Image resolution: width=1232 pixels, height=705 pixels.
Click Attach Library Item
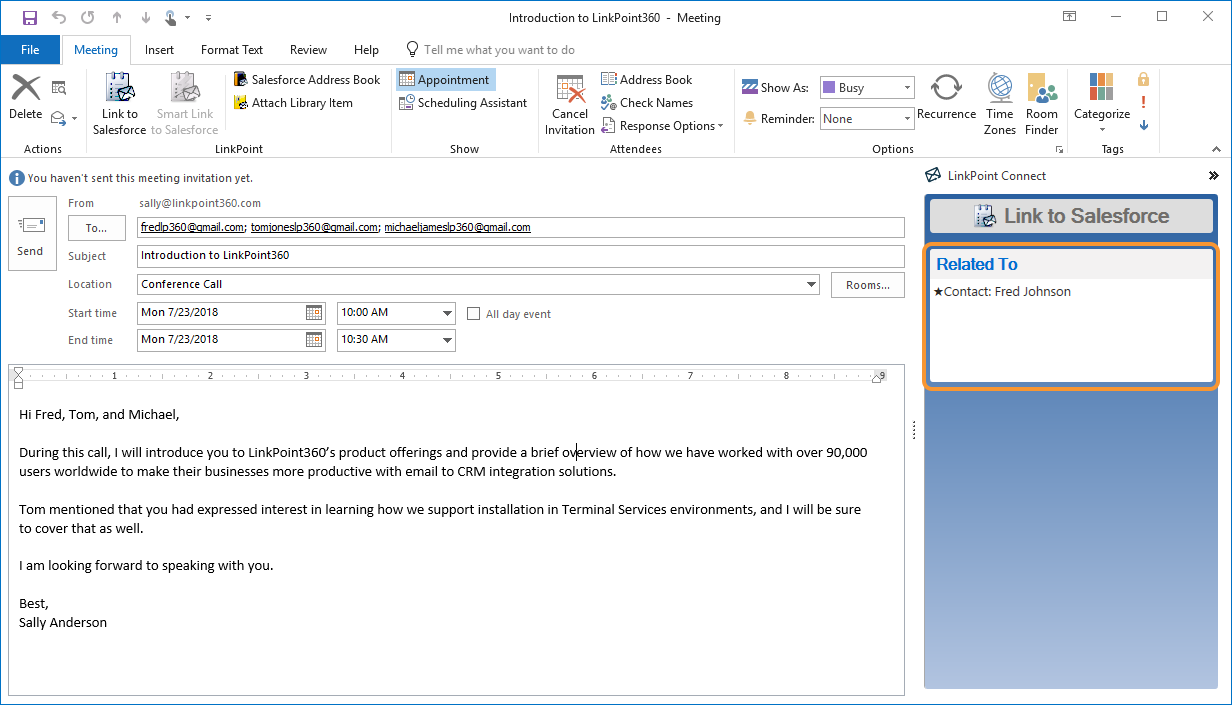[x=293, y=103]
